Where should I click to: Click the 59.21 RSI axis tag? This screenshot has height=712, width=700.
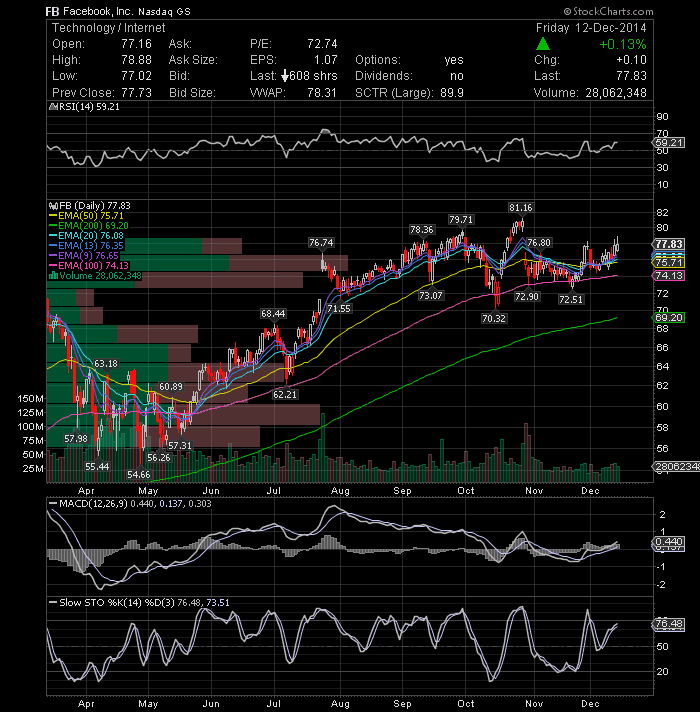pyautogui.click(x=668, y=143)
